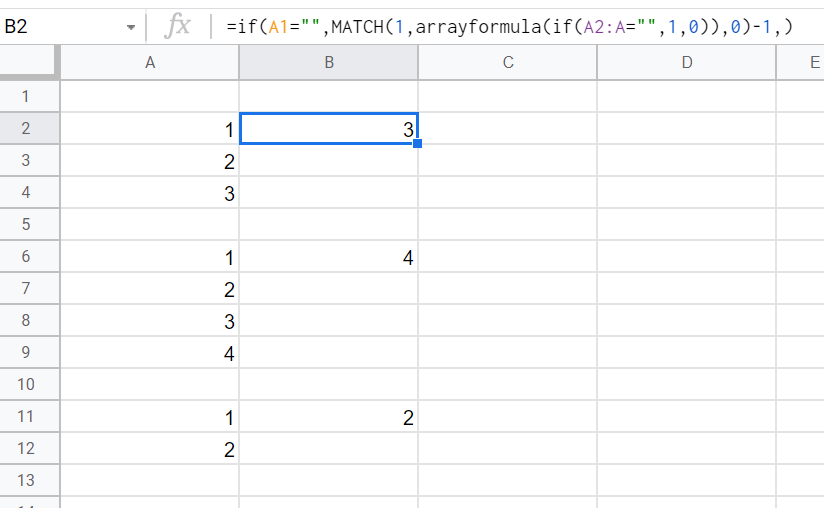Click the fx function icon

[x=177, y=26]
